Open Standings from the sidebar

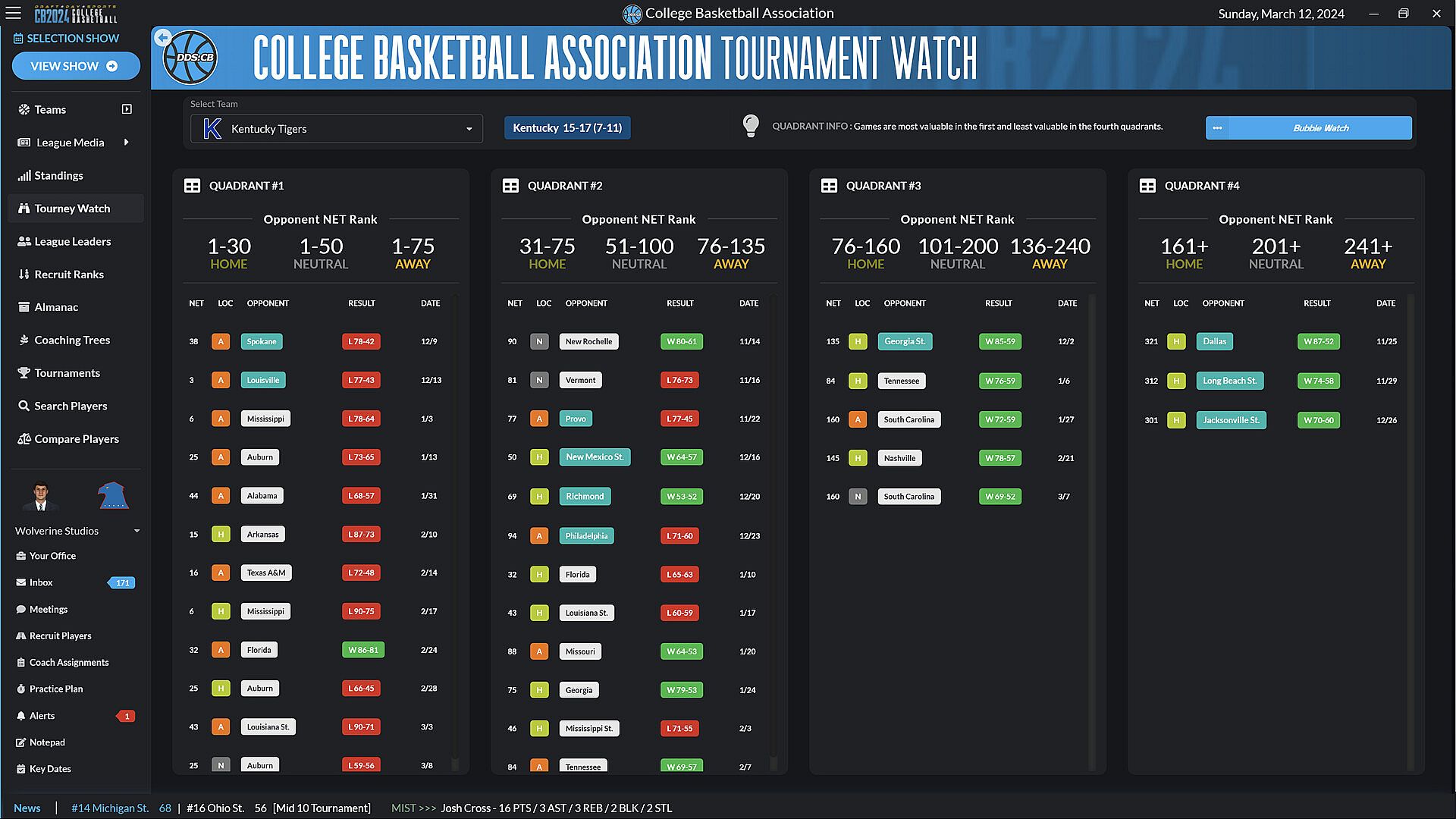[x=58, y=175]
